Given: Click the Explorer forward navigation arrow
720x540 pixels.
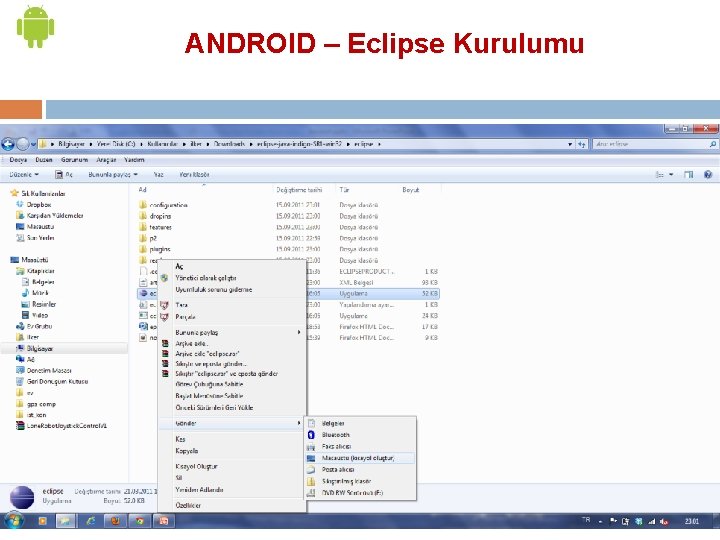Looking at the screenshot, I should tap(22, 144).
